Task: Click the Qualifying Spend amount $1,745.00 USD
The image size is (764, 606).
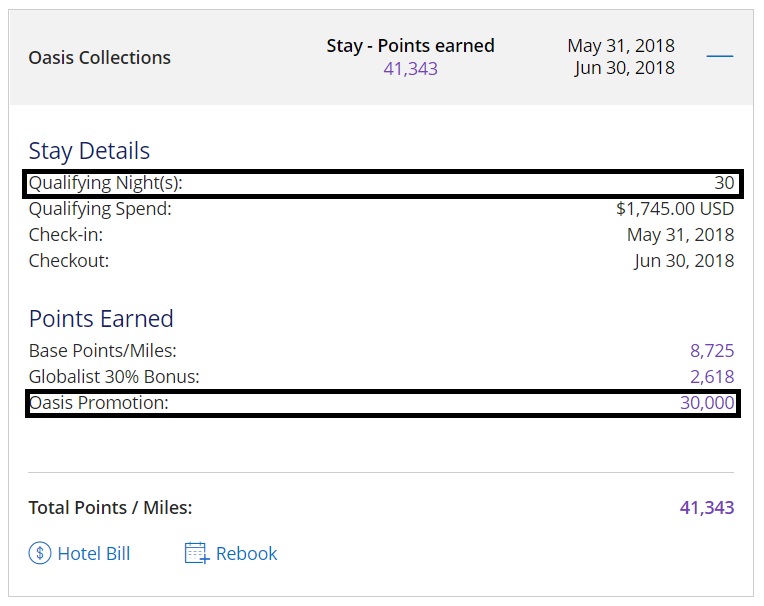Action: point(674,209)
